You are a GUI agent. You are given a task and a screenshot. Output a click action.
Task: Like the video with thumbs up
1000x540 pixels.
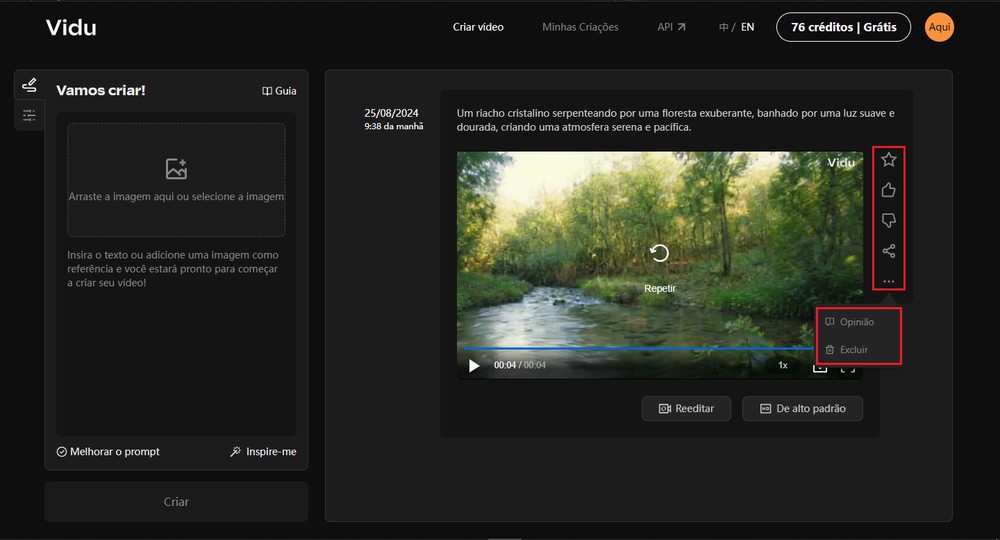tap(888, 190)
